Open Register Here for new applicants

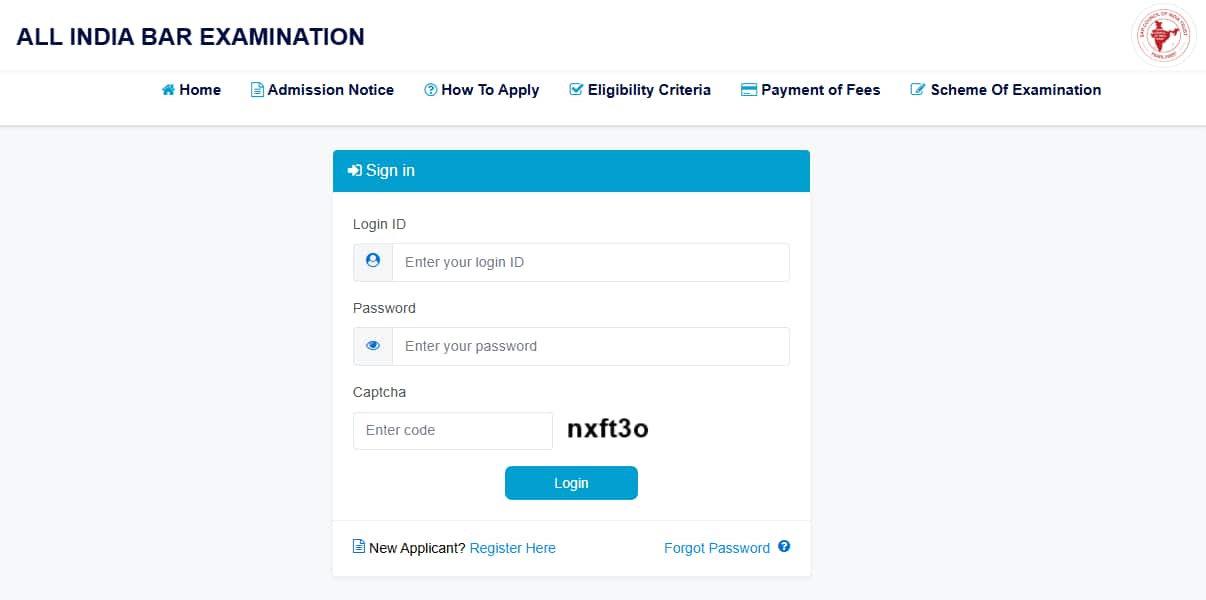512,547
